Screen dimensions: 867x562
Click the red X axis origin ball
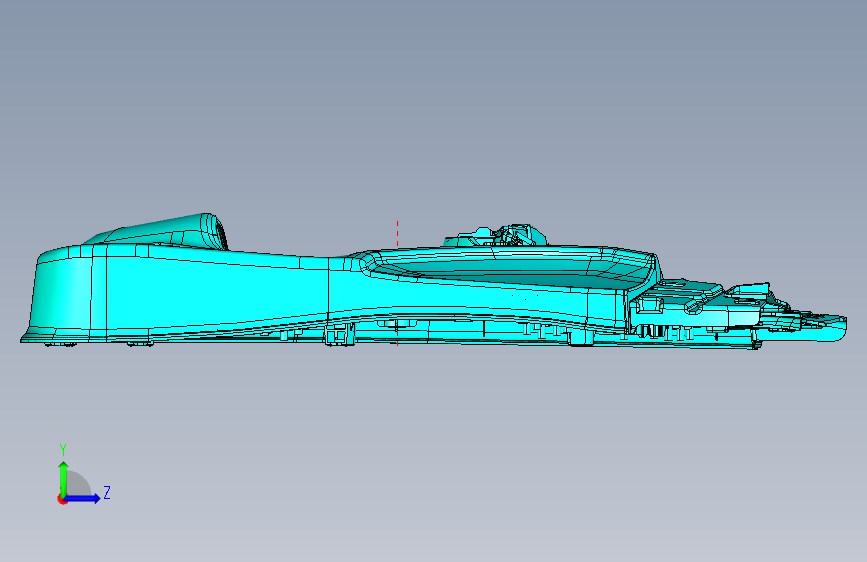pyautogui.click(x=62, y=499)
